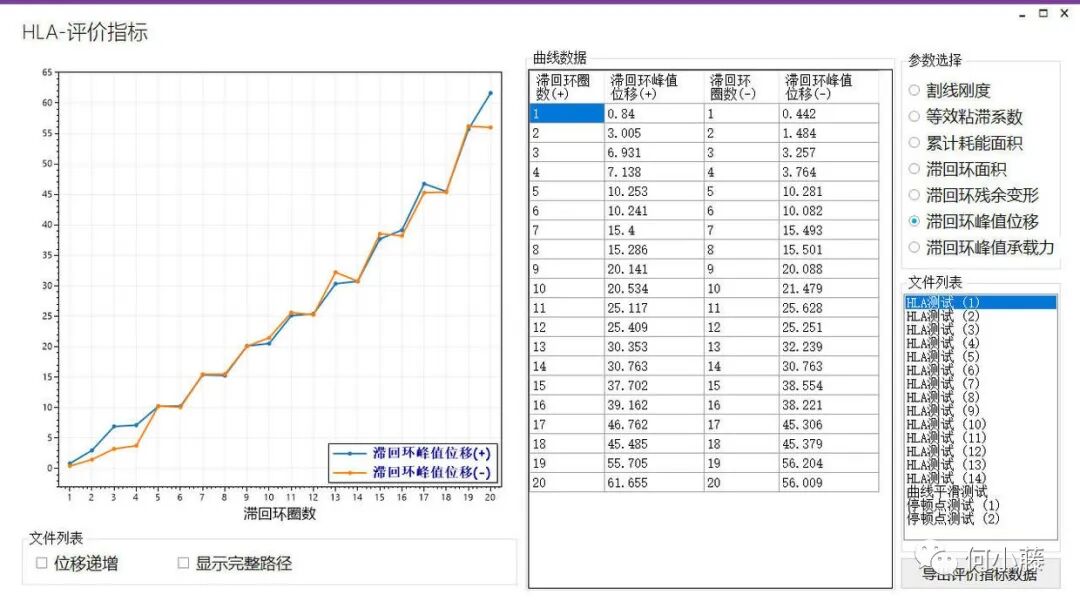Viewport: 1080px width, 608px height.
Task: Click cell with value 6.931
Action: pos(654,152)
